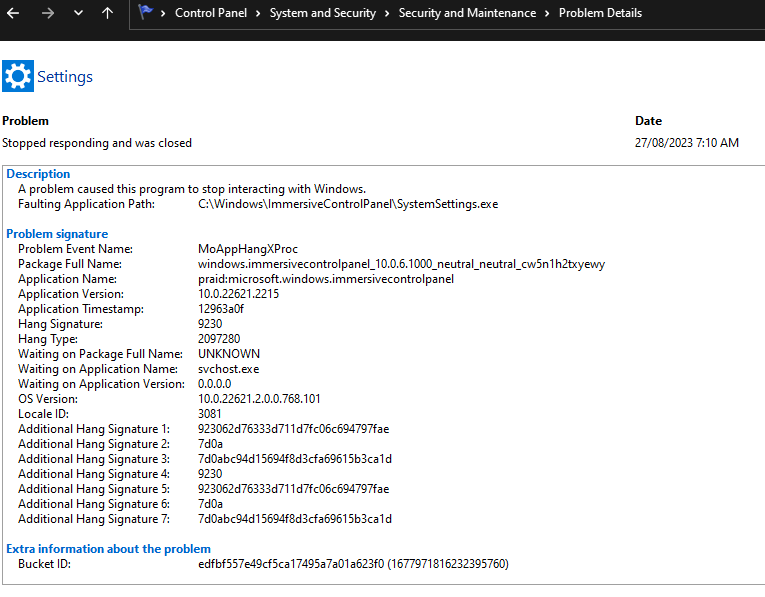Expand chevron after Control Panel
765x597 pixels.
pyautogui.click(x=258, y=13)
